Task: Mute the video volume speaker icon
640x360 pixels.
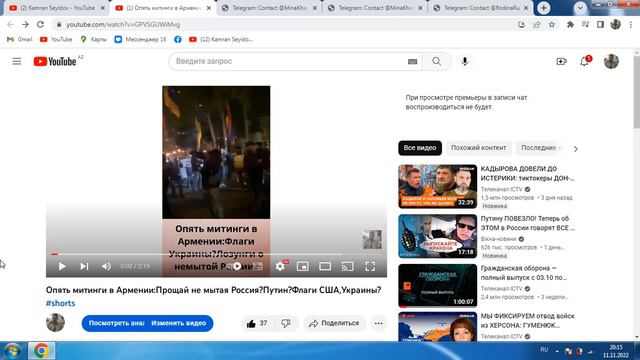Action: [x=107, y=266]
